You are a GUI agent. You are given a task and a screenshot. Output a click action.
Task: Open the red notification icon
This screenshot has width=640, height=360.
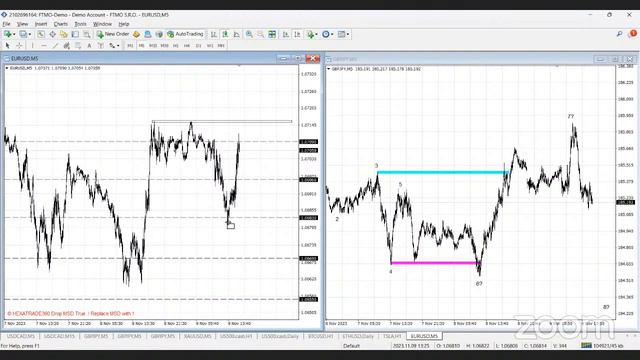click(633, 34)
